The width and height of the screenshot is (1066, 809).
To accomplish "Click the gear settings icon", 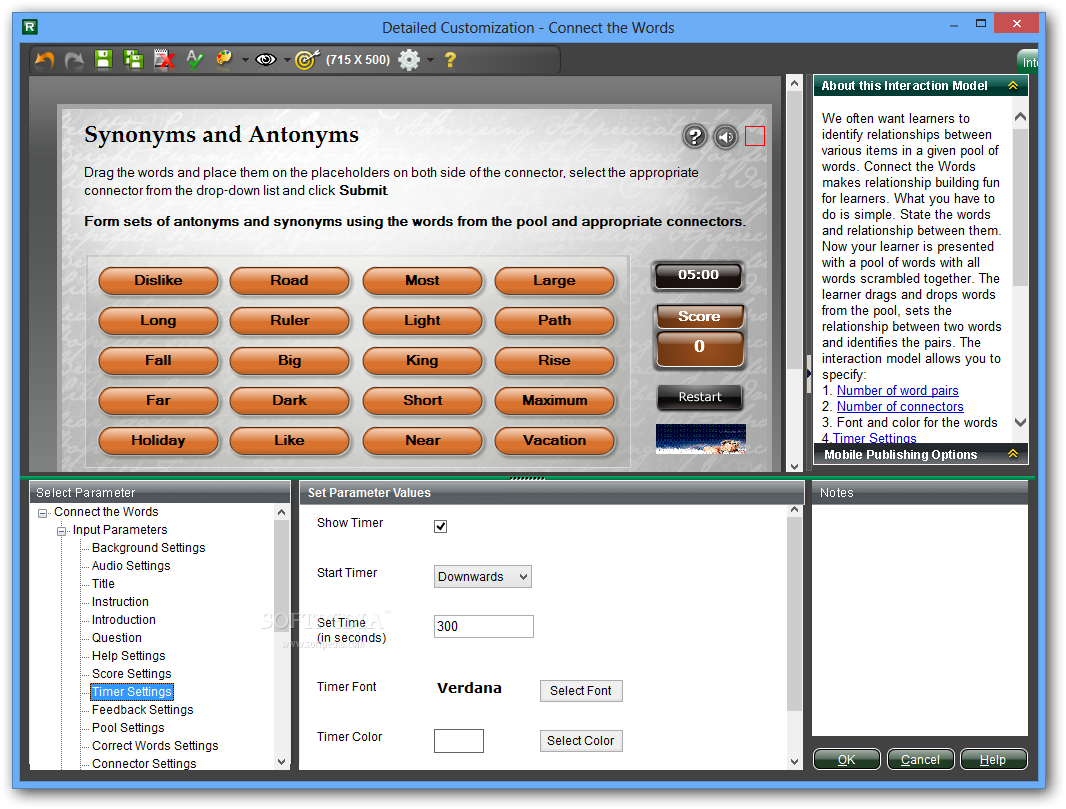I will (409, 60).
